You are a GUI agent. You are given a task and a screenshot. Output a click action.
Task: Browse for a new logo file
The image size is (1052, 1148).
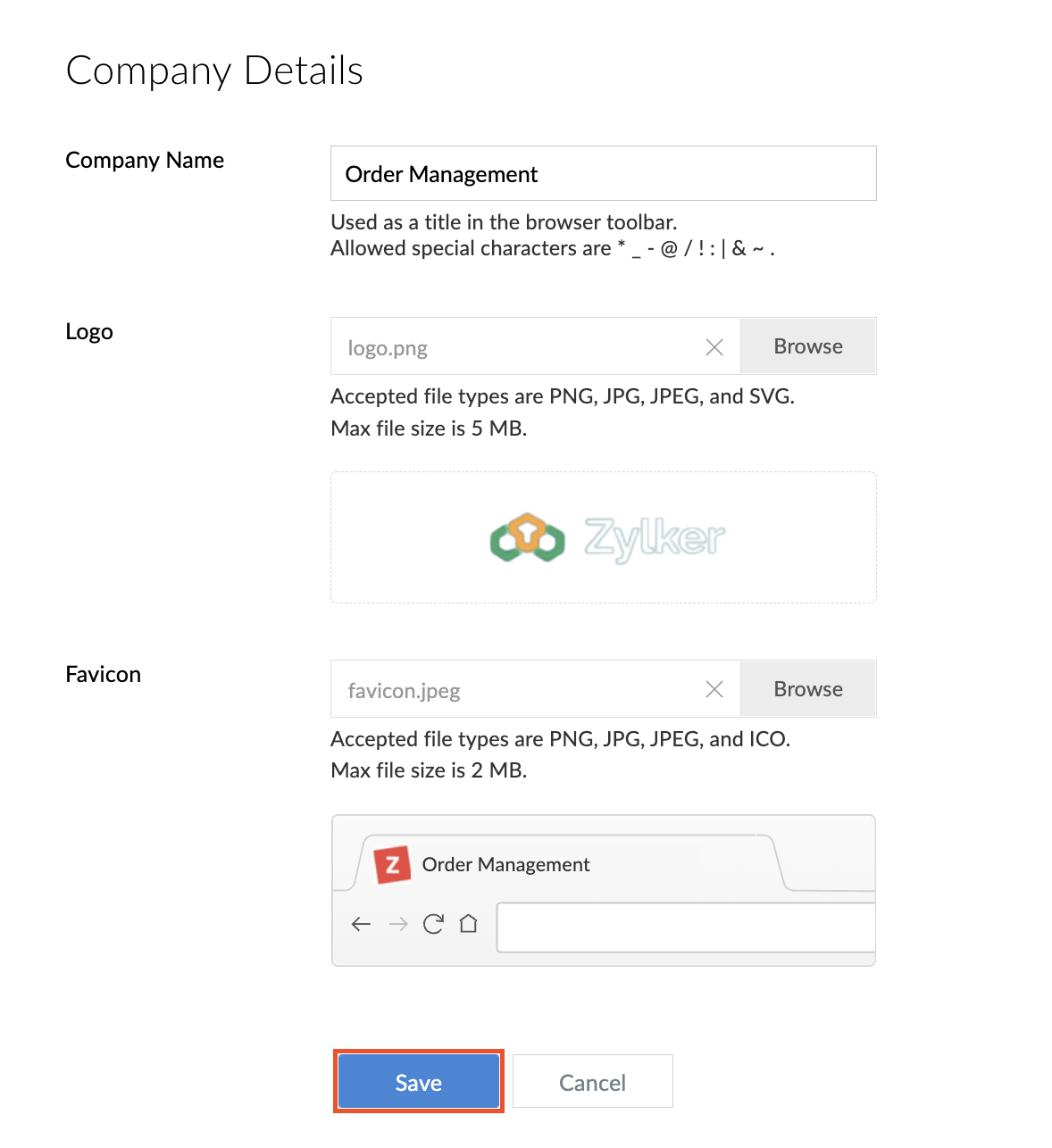807,346
